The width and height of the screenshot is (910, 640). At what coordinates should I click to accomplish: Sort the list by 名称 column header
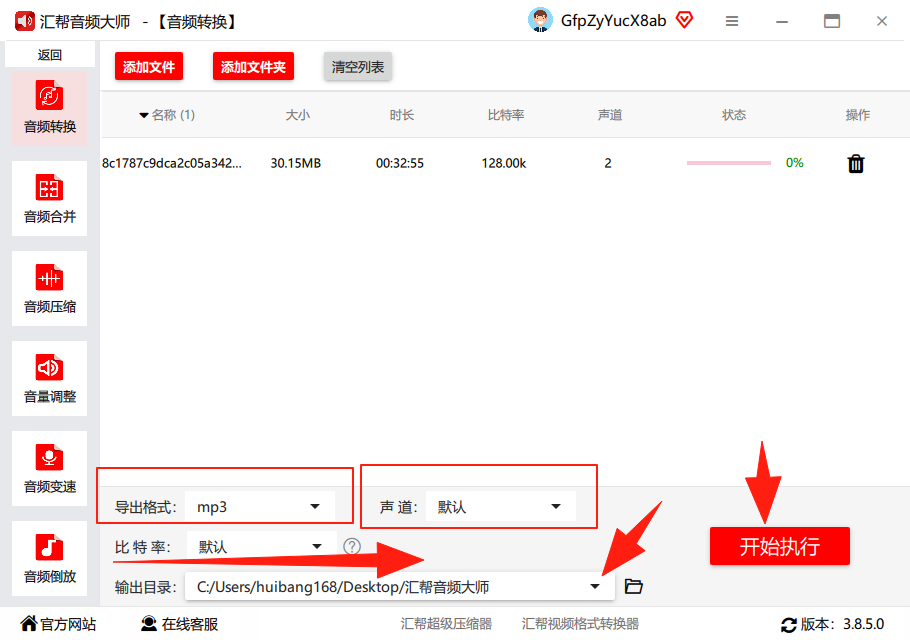pos(167,115)
